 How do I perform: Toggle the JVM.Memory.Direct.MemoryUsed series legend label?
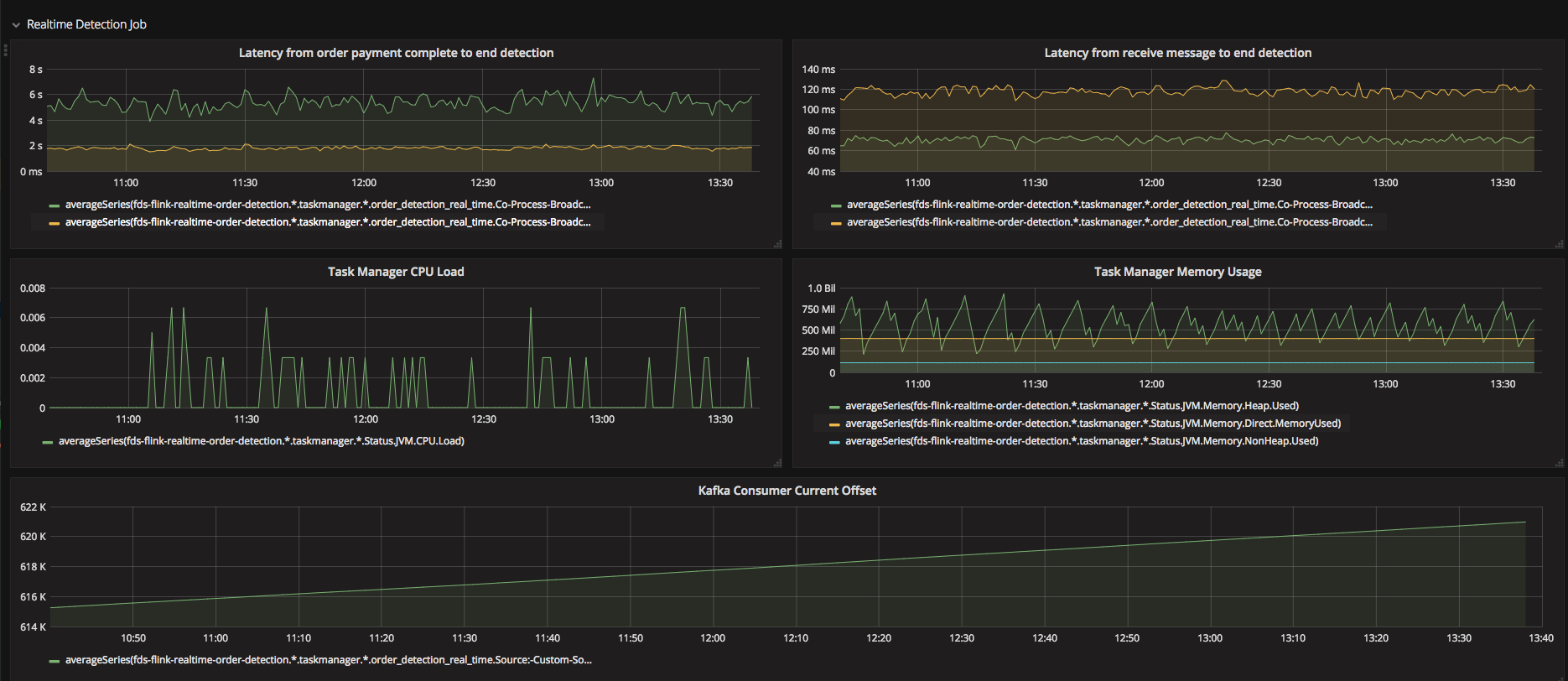1093,424
